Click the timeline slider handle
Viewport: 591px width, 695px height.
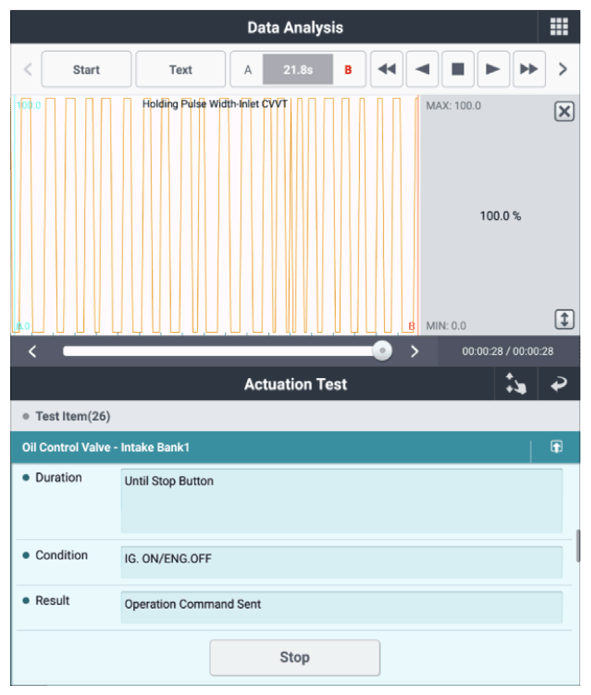[x=382, y=351]
